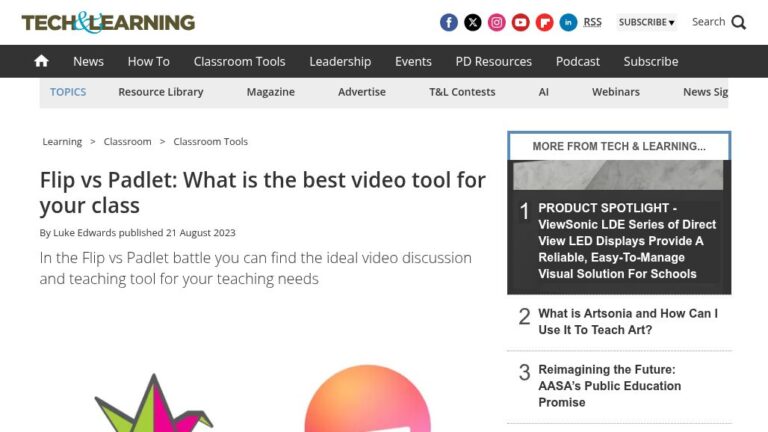Viewport: 768px width, 432px height.
Task: Click the article headline Flip vs Padlet
Action: point(263,192)
